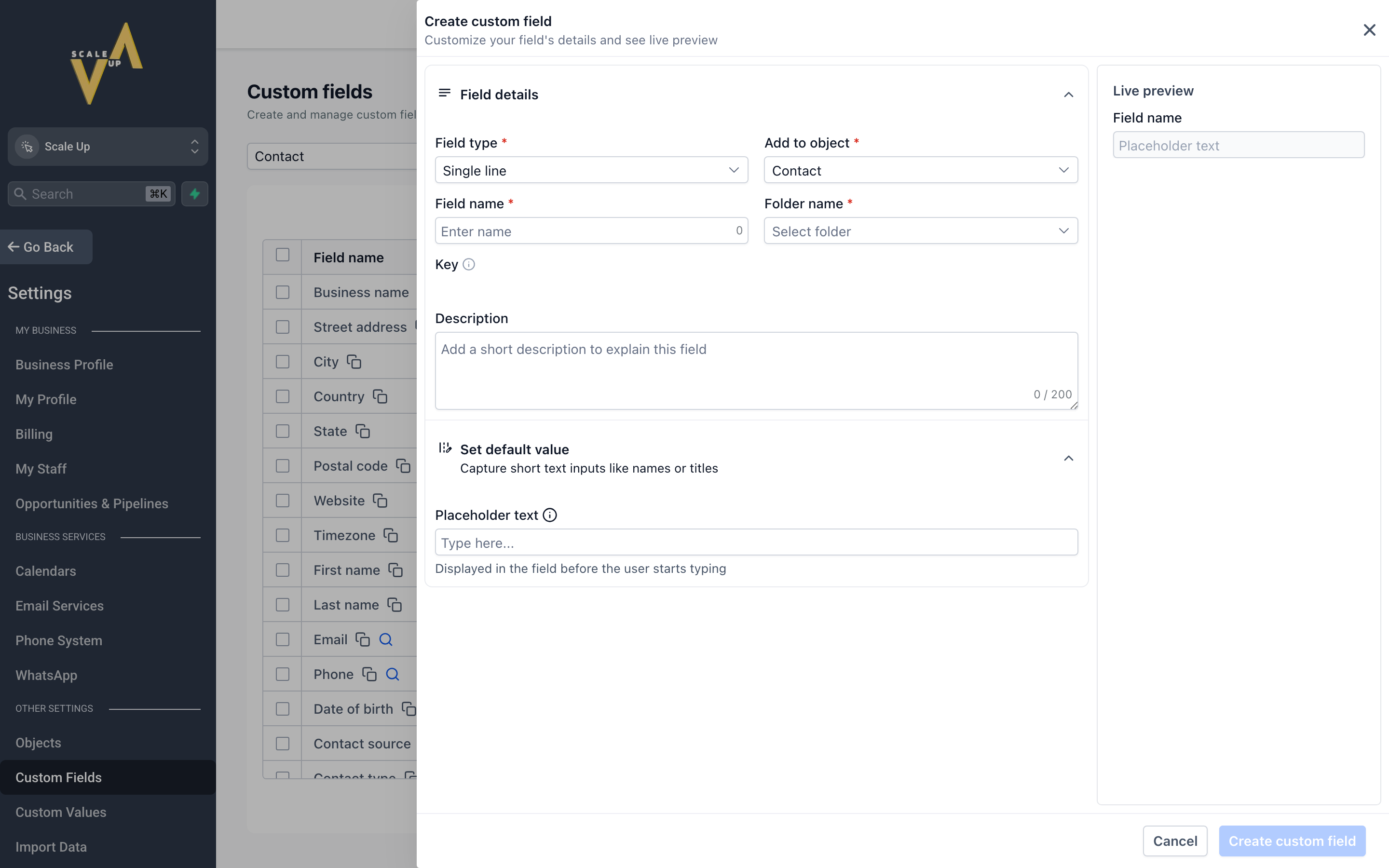Open Email Services settings
This screenshot has width=1389, height=868.
coord(60,606)
